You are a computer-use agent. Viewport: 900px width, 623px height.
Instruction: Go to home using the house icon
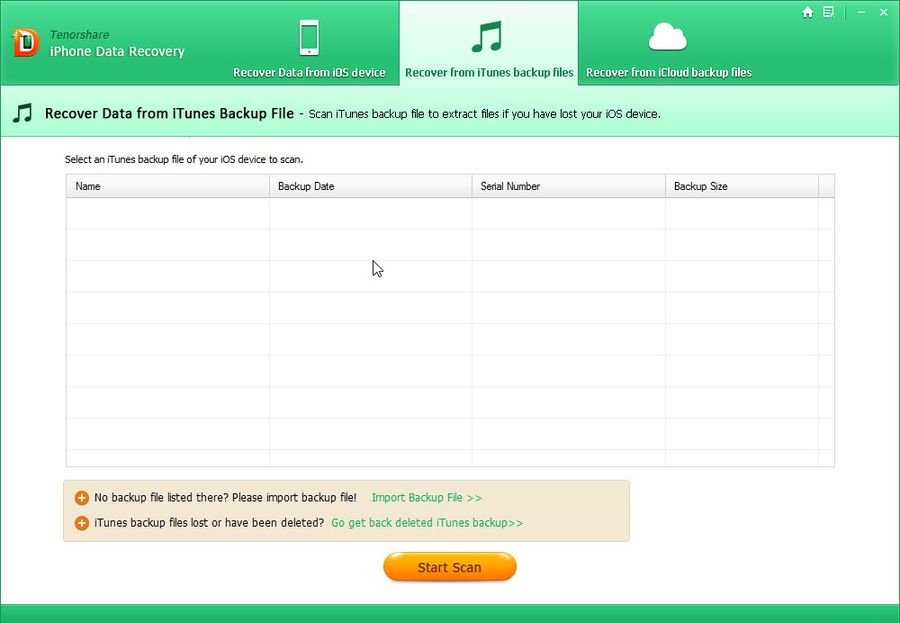pos(808,12)
